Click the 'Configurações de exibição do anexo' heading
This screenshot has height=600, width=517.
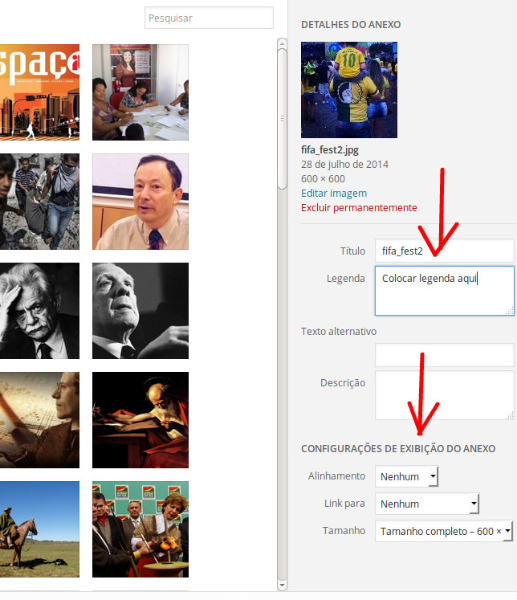coord(398,448)
